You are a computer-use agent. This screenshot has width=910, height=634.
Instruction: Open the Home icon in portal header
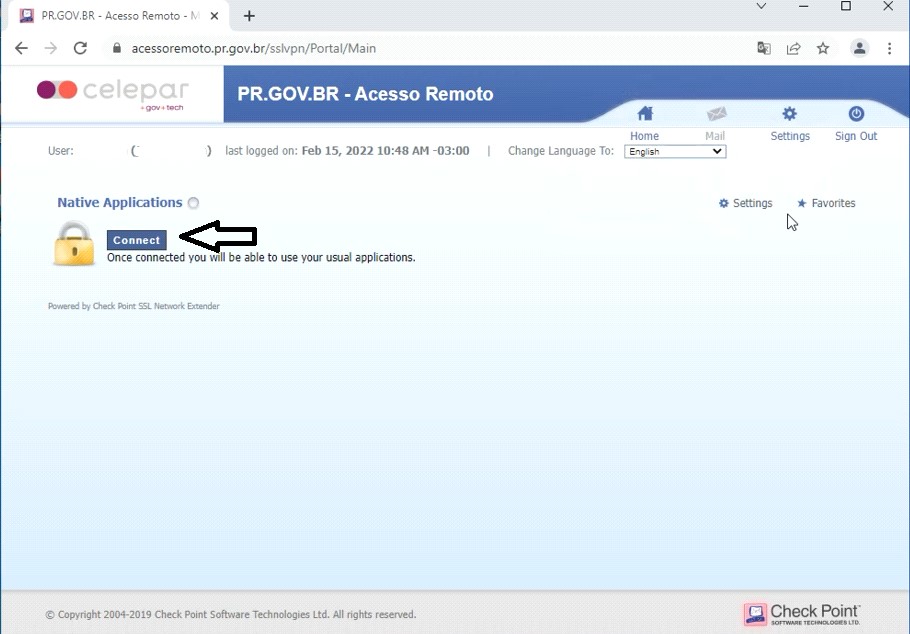click(645, 114)
